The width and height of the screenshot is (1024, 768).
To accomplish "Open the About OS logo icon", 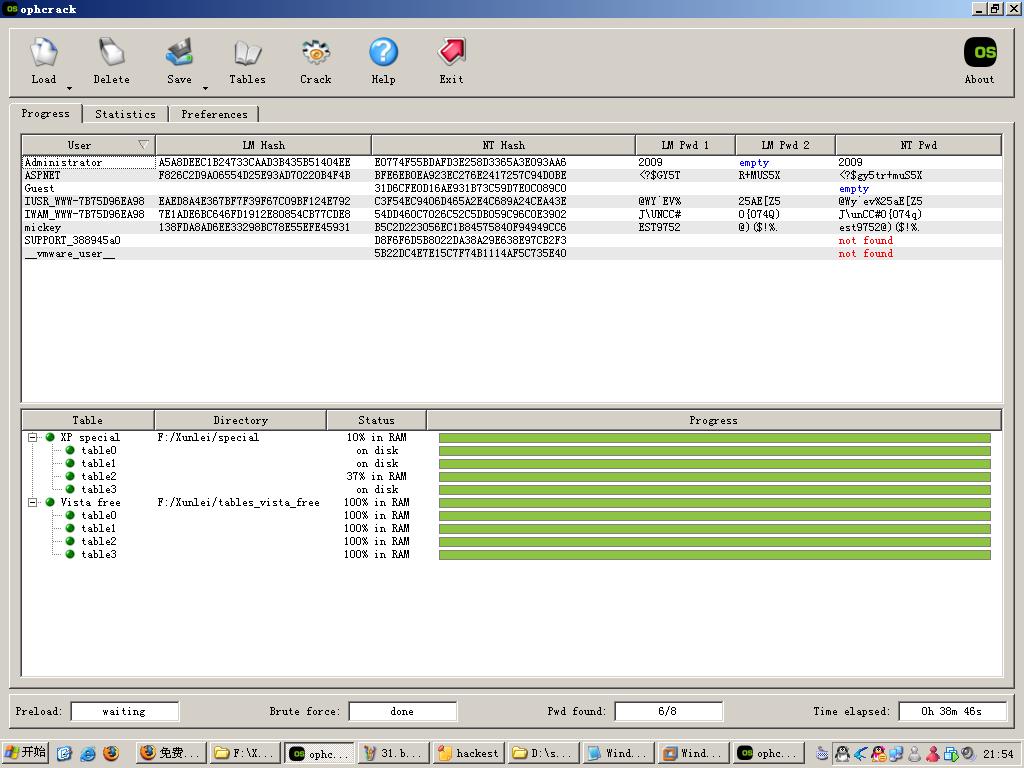I will click(x=980, y=52).
